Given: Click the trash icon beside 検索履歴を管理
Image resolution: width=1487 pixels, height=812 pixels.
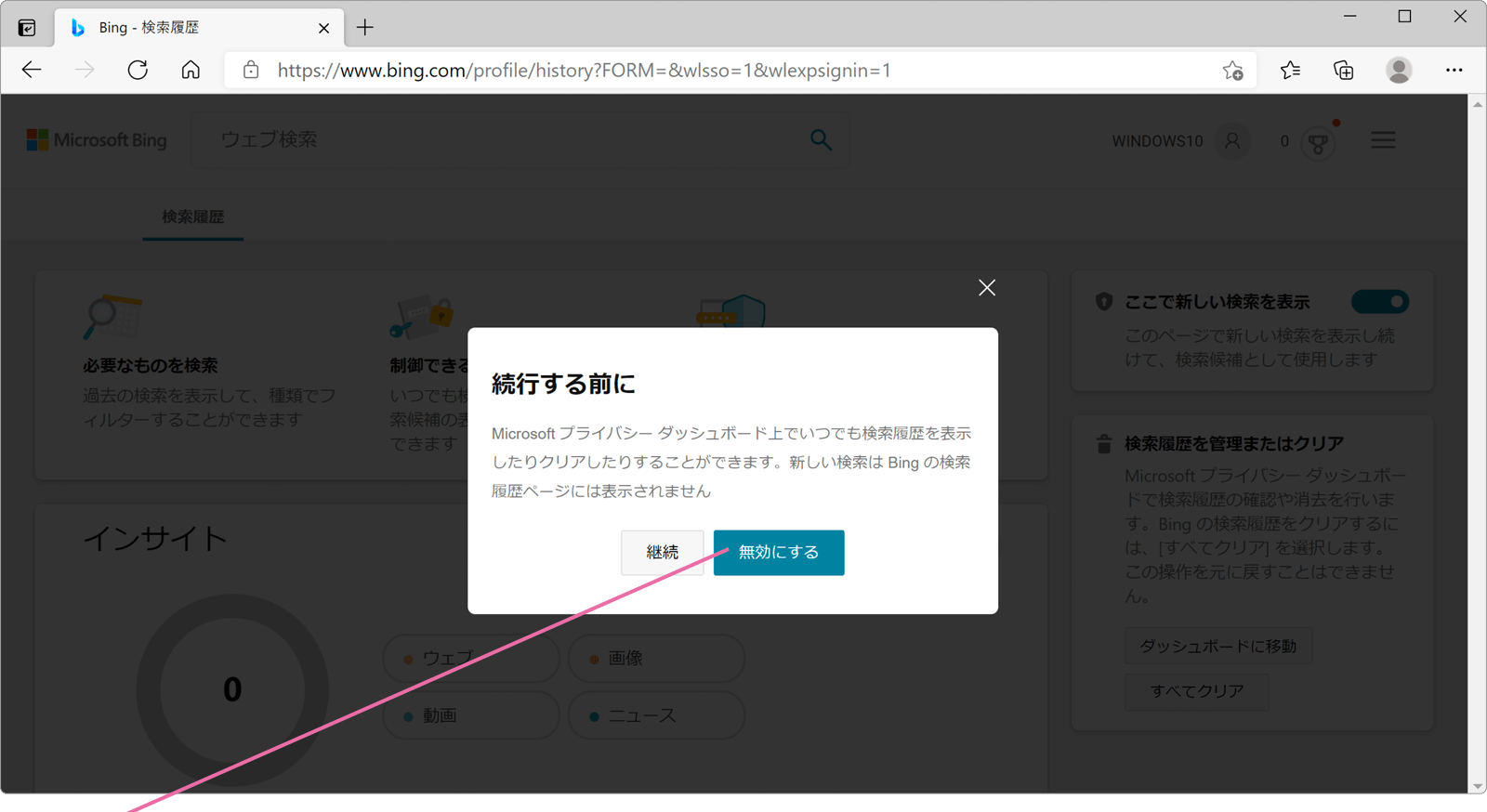Looking at the screenshot, I should pos(1104,444).
